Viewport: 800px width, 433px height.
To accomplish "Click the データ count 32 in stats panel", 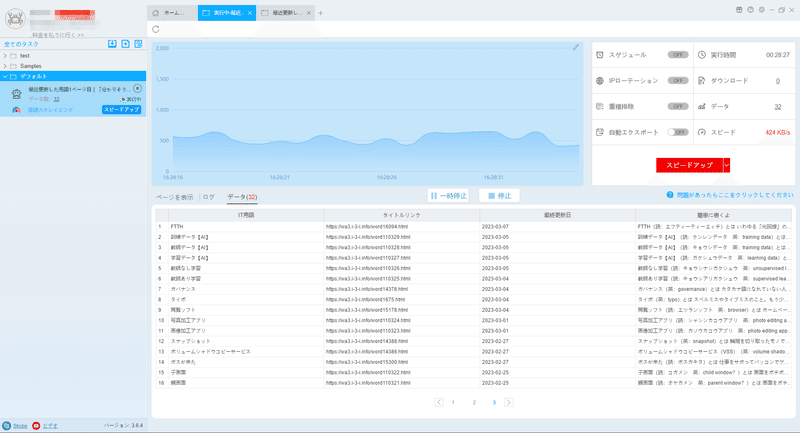I will click(x=778, y=107).
